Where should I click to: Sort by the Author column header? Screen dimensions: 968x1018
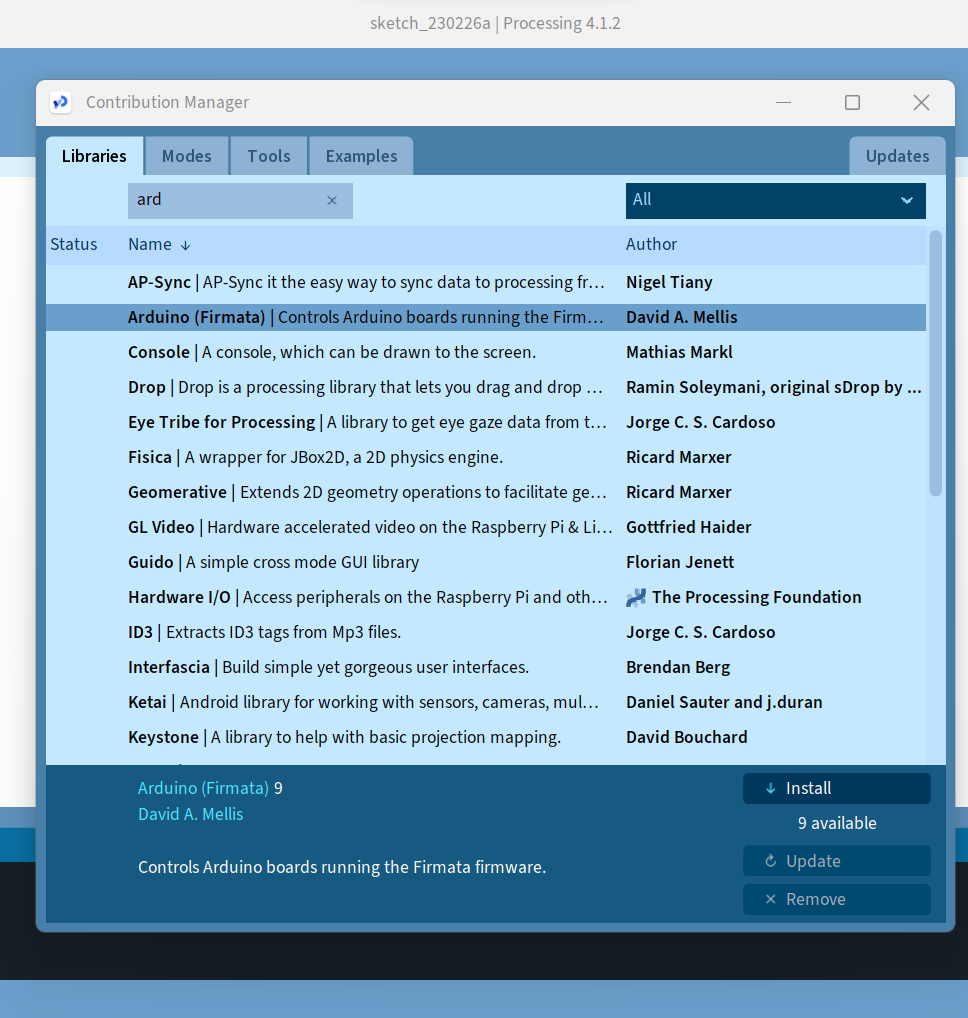click(x=651, y=245)
